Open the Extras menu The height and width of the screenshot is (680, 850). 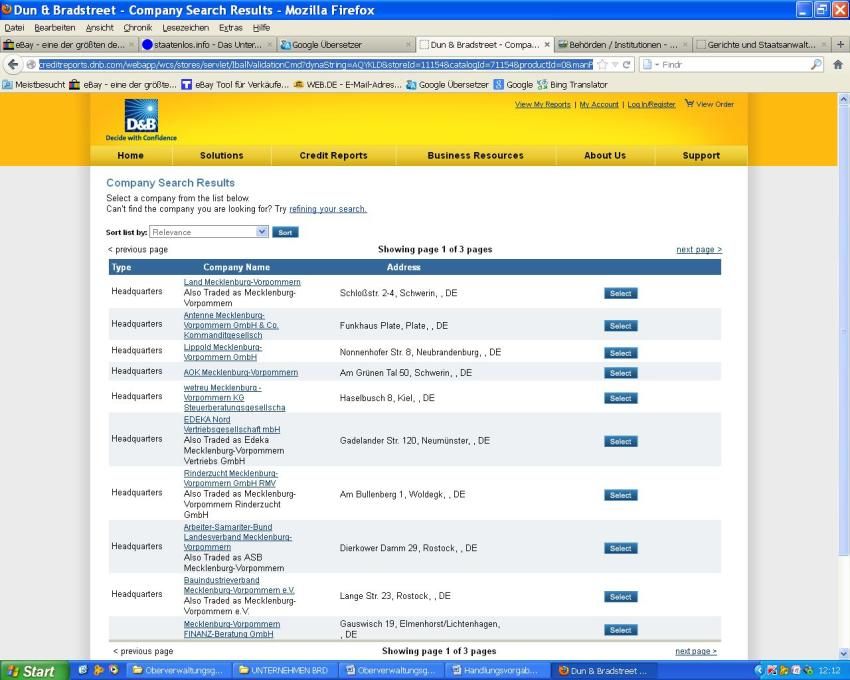click(x=230, y=28)
